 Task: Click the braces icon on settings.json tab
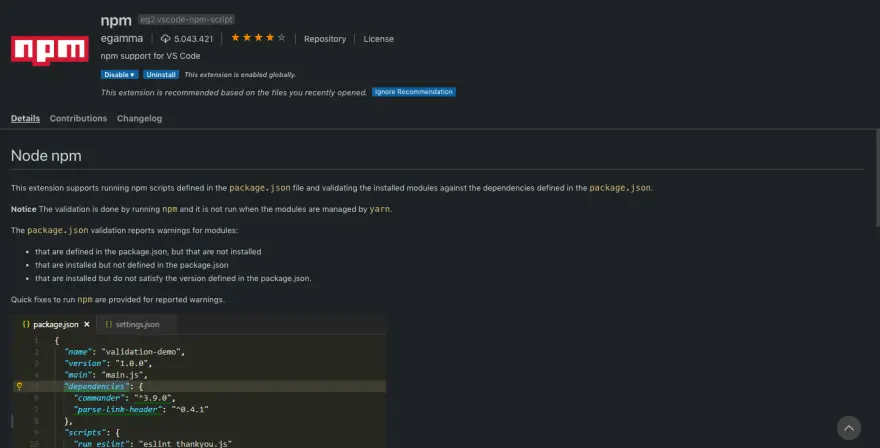coord(109,324)
